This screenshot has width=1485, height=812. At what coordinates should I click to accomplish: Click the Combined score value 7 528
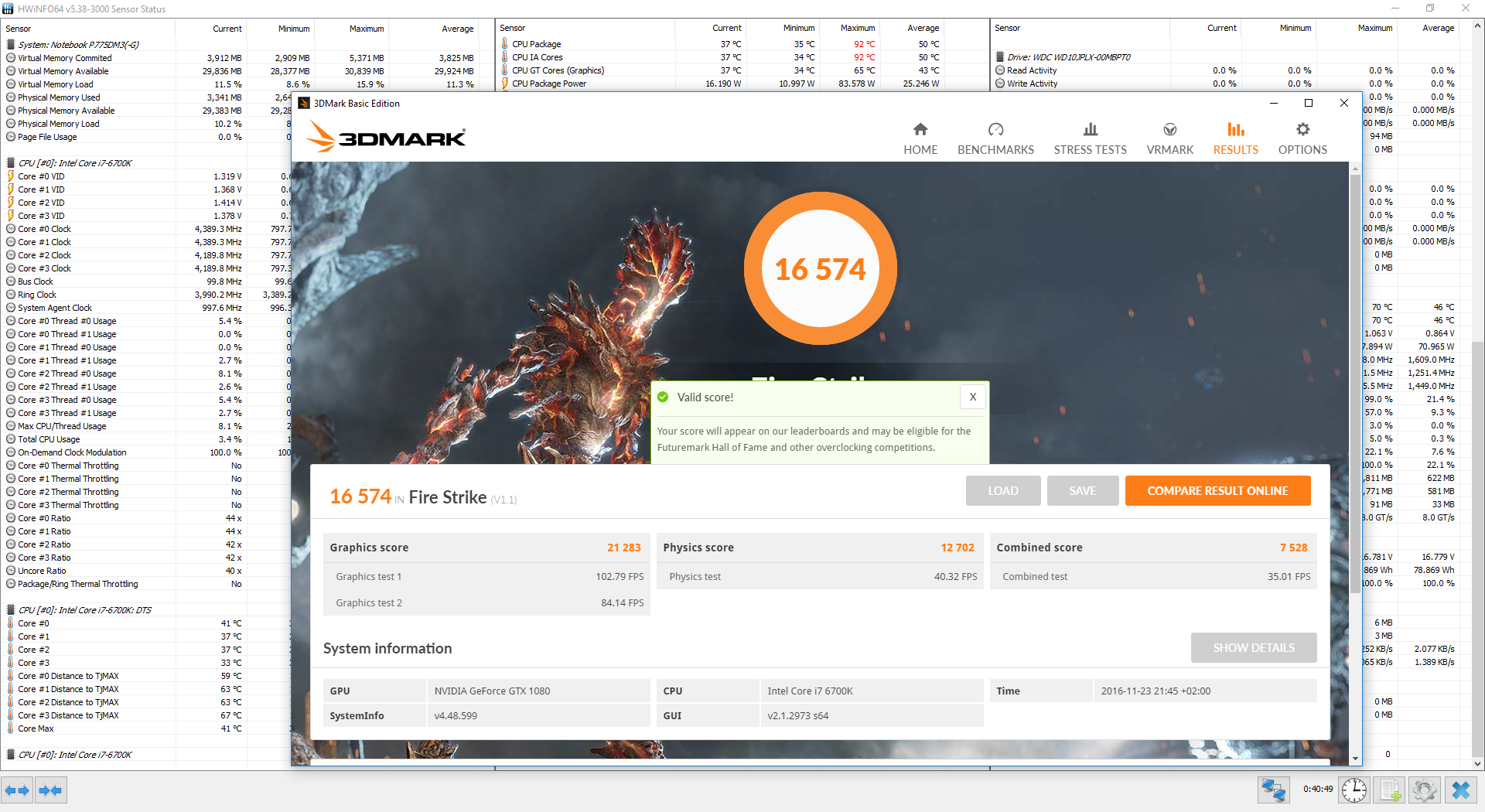click(1293, 548)
